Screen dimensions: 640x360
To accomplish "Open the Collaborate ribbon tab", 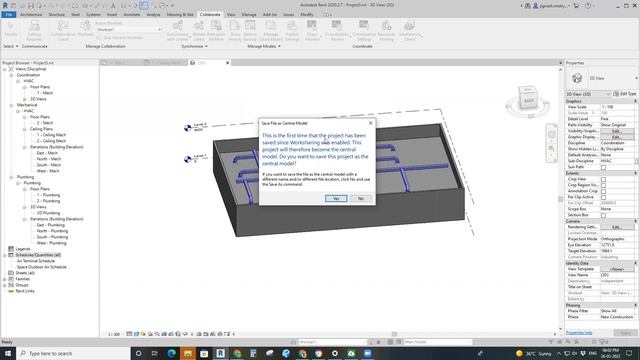I will pos(210,14).
